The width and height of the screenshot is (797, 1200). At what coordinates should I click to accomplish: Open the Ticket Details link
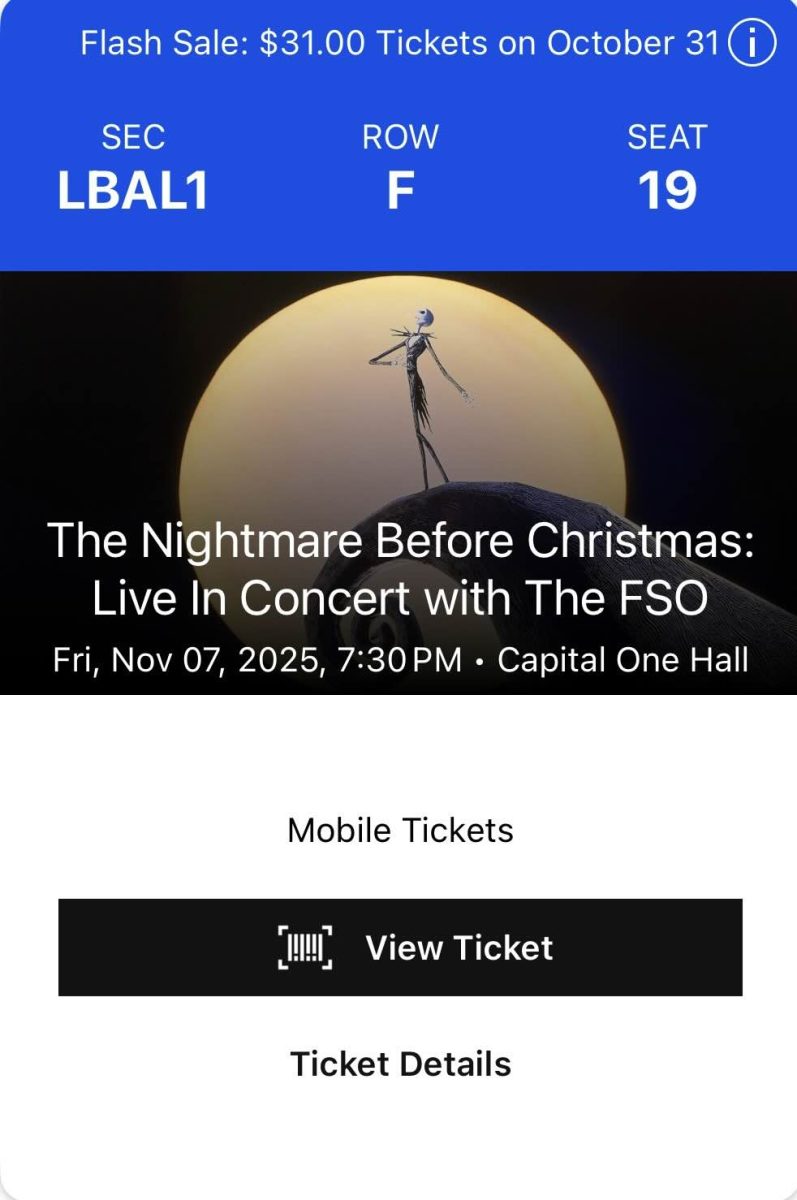pos(400,1063)
